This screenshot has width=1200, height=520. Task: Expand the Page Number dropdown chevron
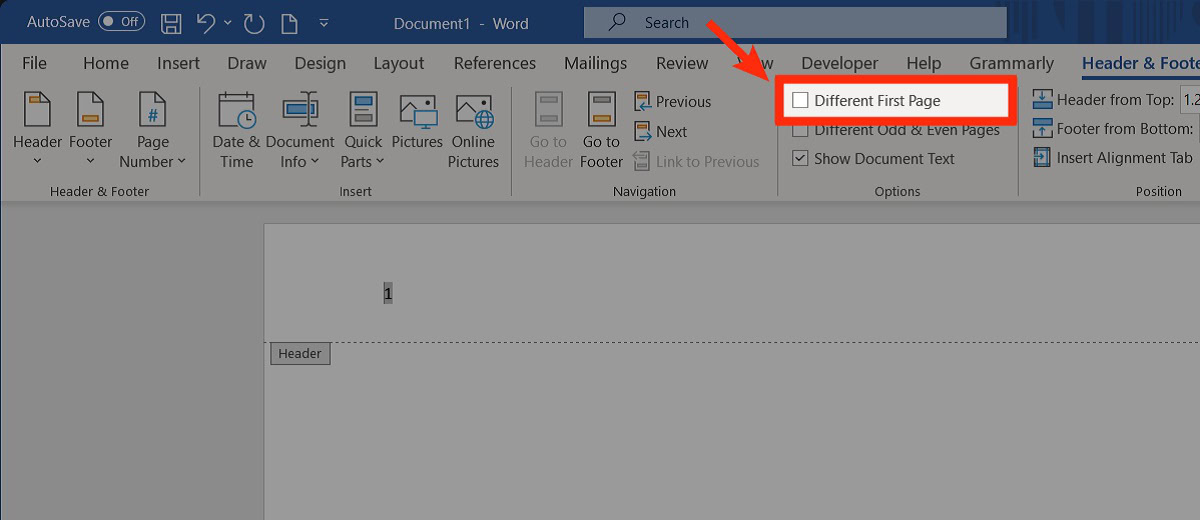(181, 162)
